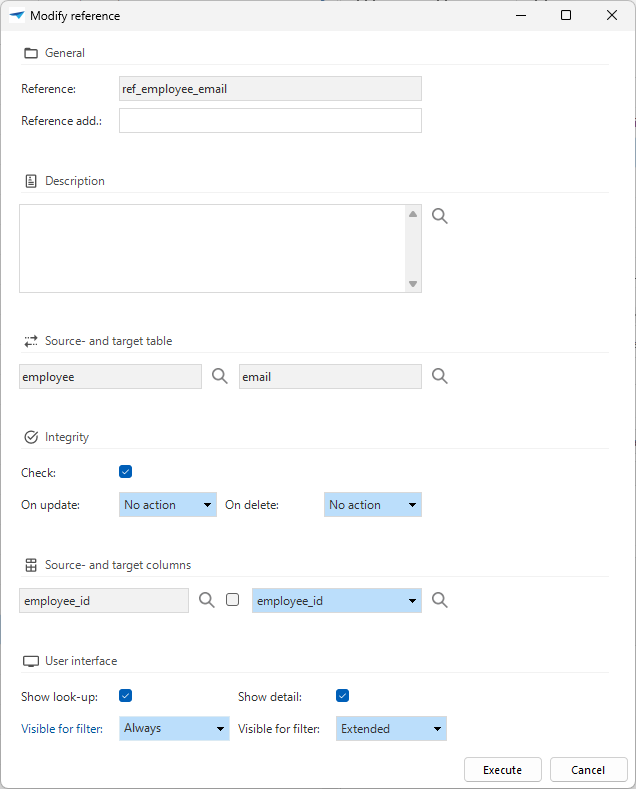Toggle the Show detail checkbox
The width and height of the screenshot is (636, 789).
(x=342, y=696)
